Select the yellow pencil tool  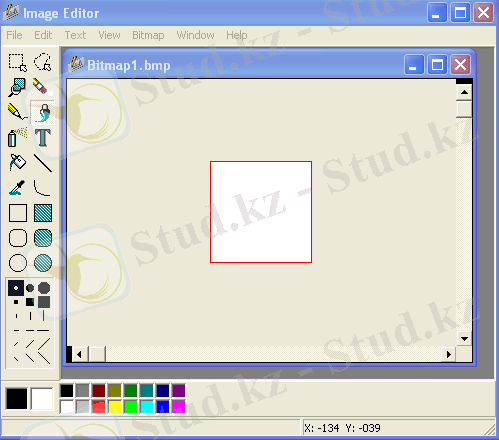pos(17,112)
